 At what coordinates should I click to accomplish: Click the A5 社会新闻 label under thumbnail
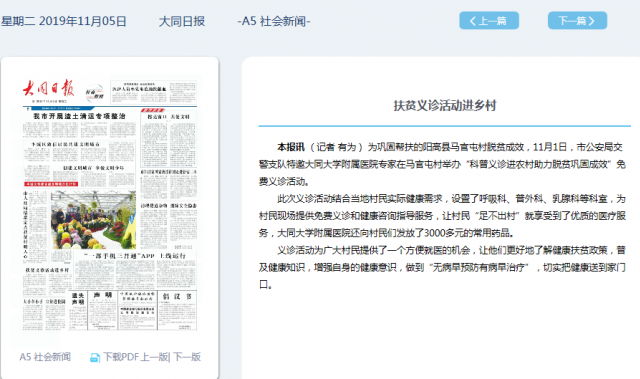click(45, 357)
